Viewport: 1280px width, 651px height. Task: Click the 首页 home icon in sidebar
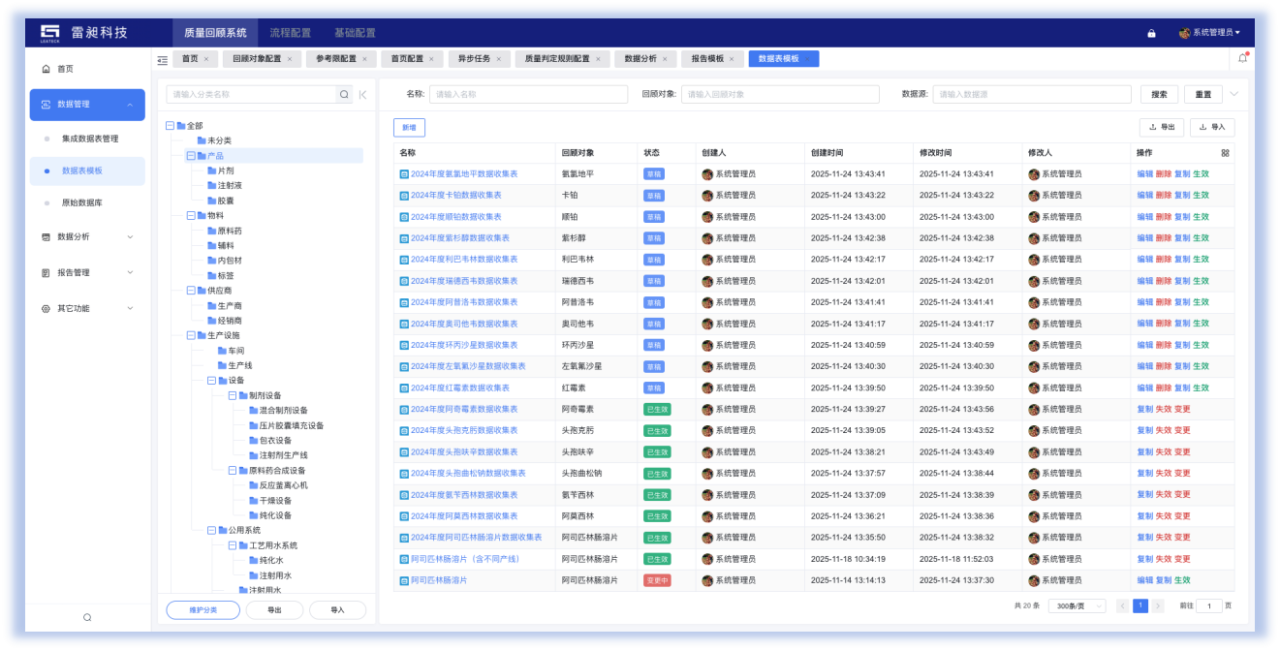46,69
